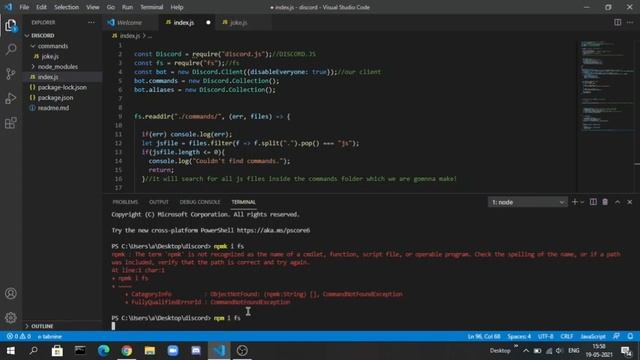
Task: Maximize the terminal panel size
Action: 618,202
